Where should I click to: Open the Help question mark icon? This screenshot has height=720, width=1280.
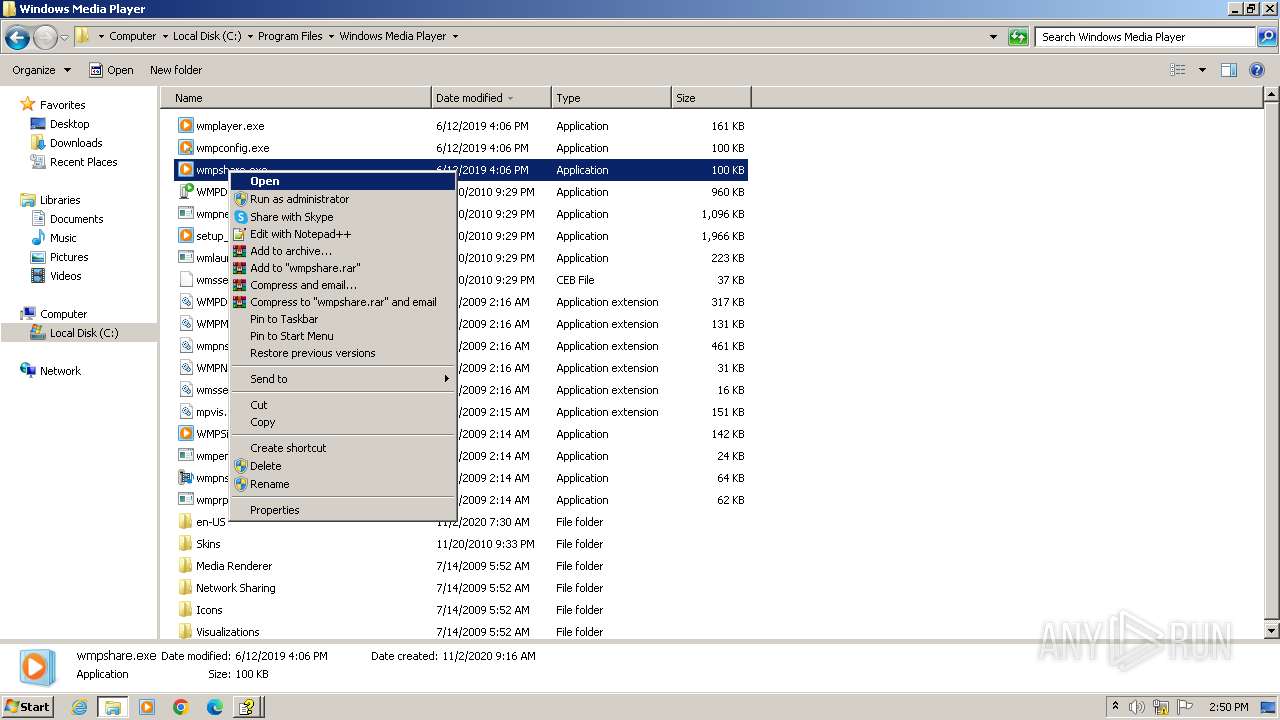coord(1257,70)
